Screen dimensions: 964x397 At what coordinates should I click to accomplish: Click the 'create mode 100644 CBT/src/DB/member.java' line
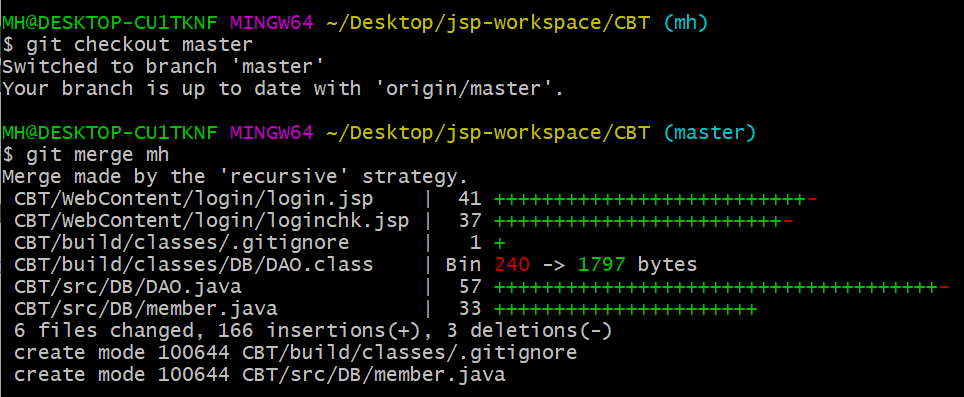pos(259,375)
